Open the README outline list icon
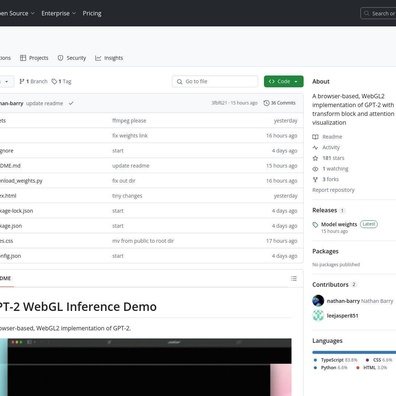396x396 pixels. (294, 278)
